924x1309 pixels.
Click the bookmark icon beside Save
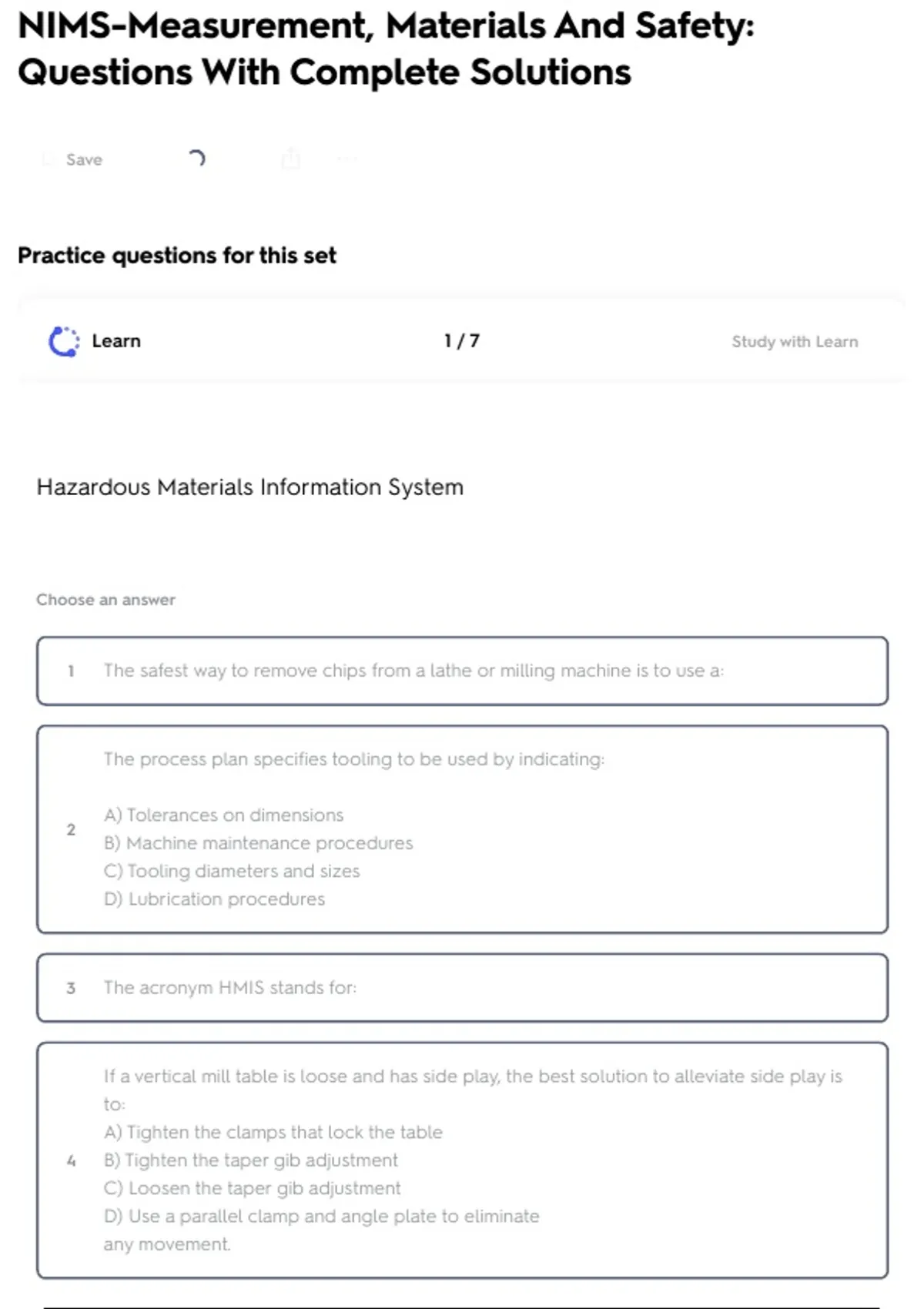(x=49, y=159)
